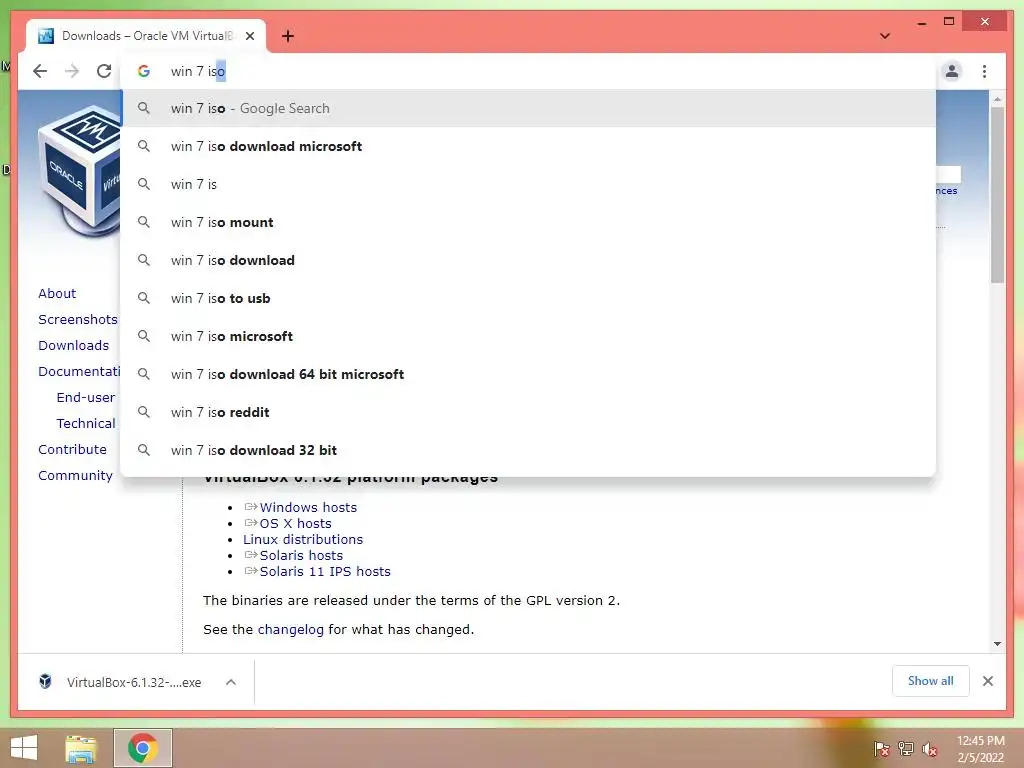
Task: Open the Community sidebar link
Action: click(75, 475)
